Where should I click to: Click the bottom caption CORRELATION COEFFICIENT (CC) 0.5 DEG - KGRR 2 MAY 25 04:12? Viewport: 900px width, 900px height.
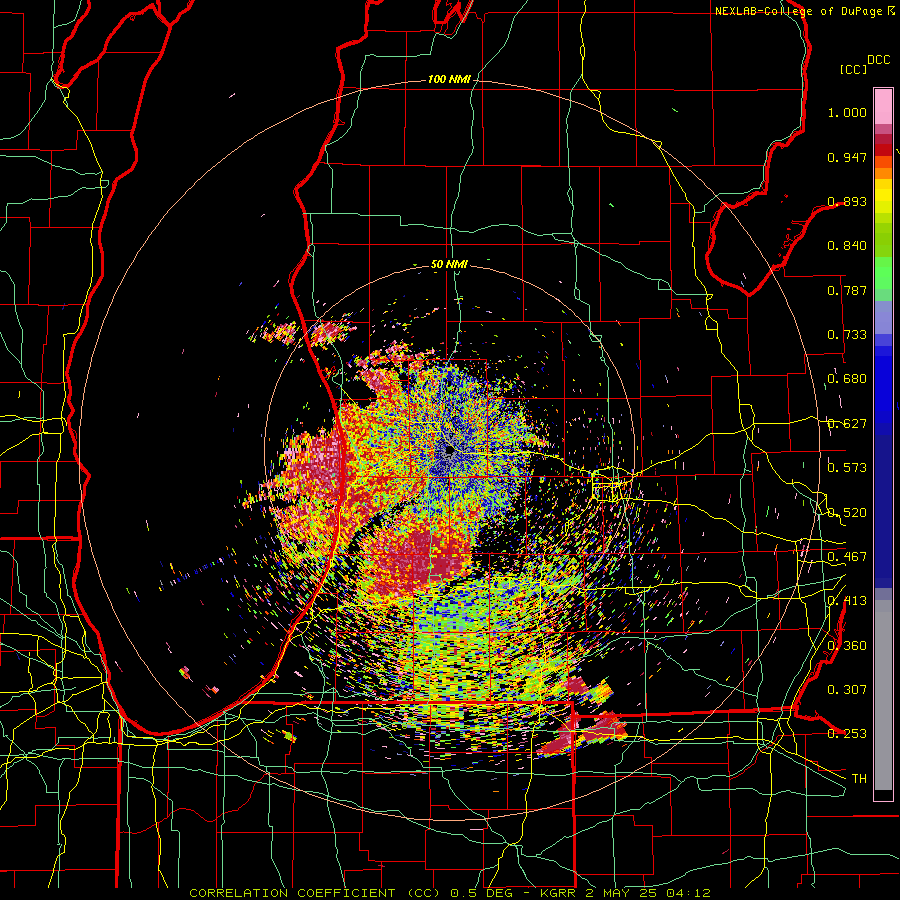(x=450, y=893)
